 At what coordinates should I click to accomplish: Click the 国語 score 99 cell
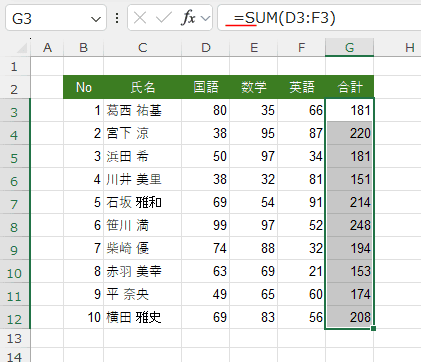206,225
